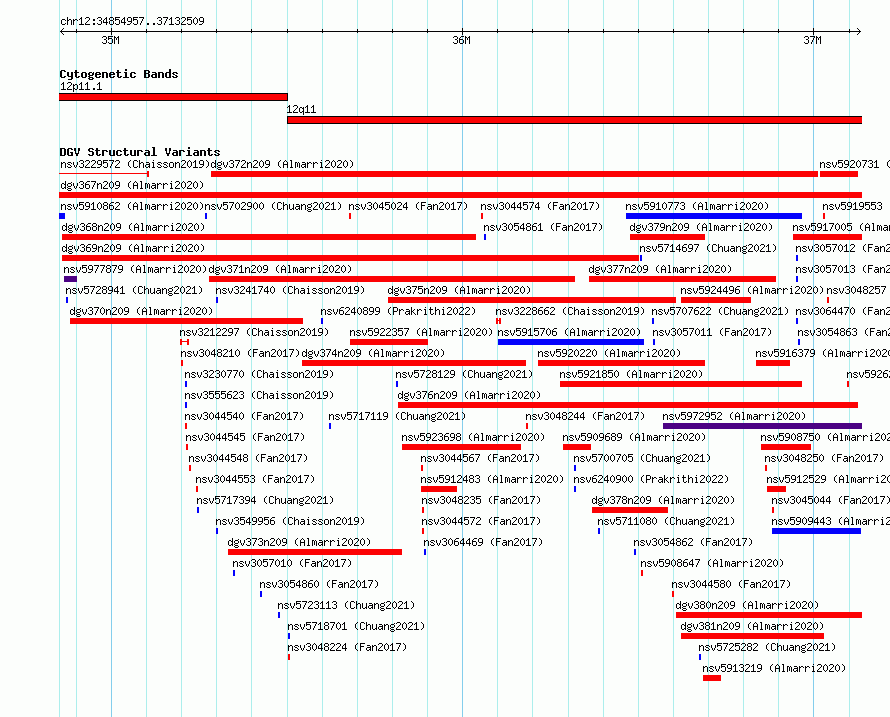
Task: Select the purple nsv5977879 variant bar
Action: click(x=70, y=279)
